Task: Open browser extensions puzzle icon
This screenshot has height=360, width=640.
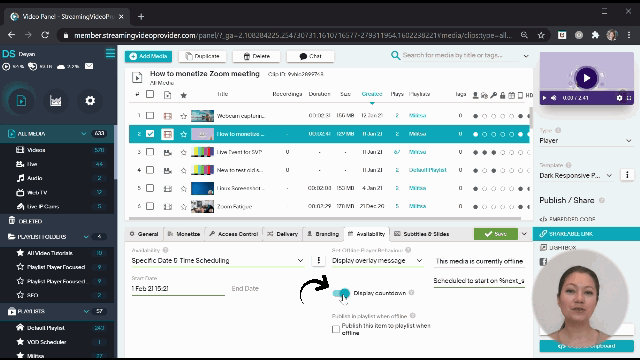Action: 595,36
